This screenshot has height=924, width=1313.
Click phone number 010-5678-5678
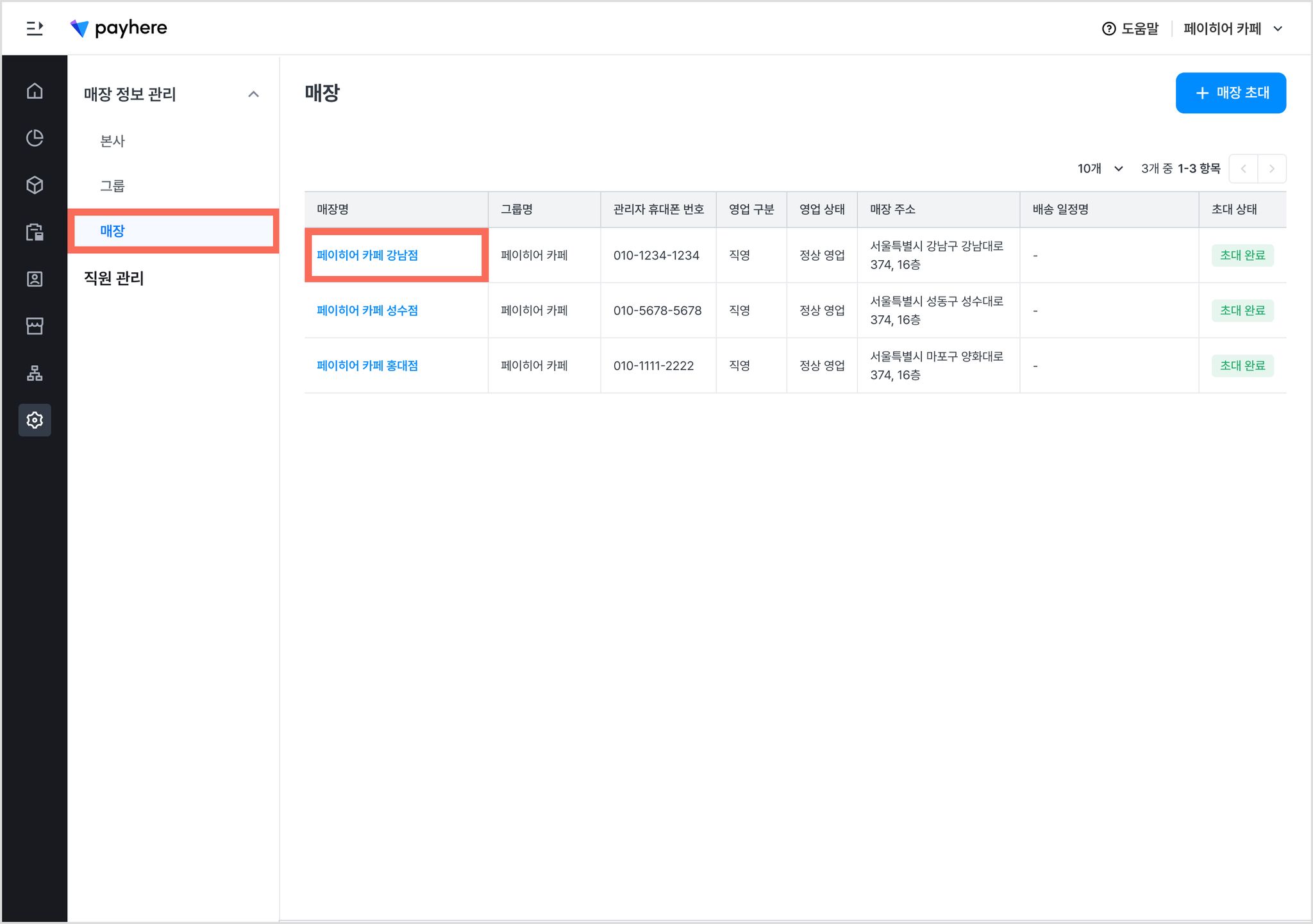[x=658, y=310]
